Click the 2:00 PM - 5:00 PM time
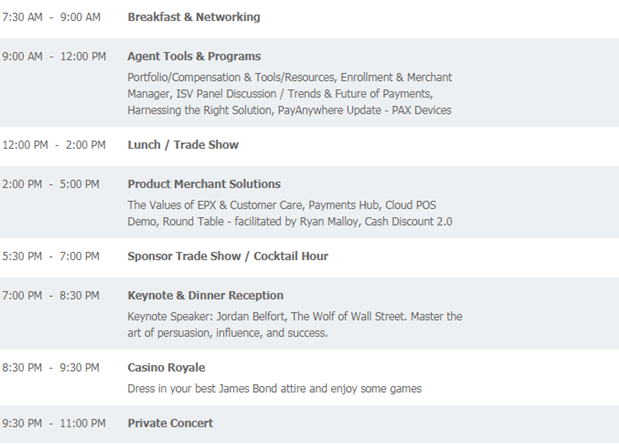Screen dimensions: 619x444 51,184
